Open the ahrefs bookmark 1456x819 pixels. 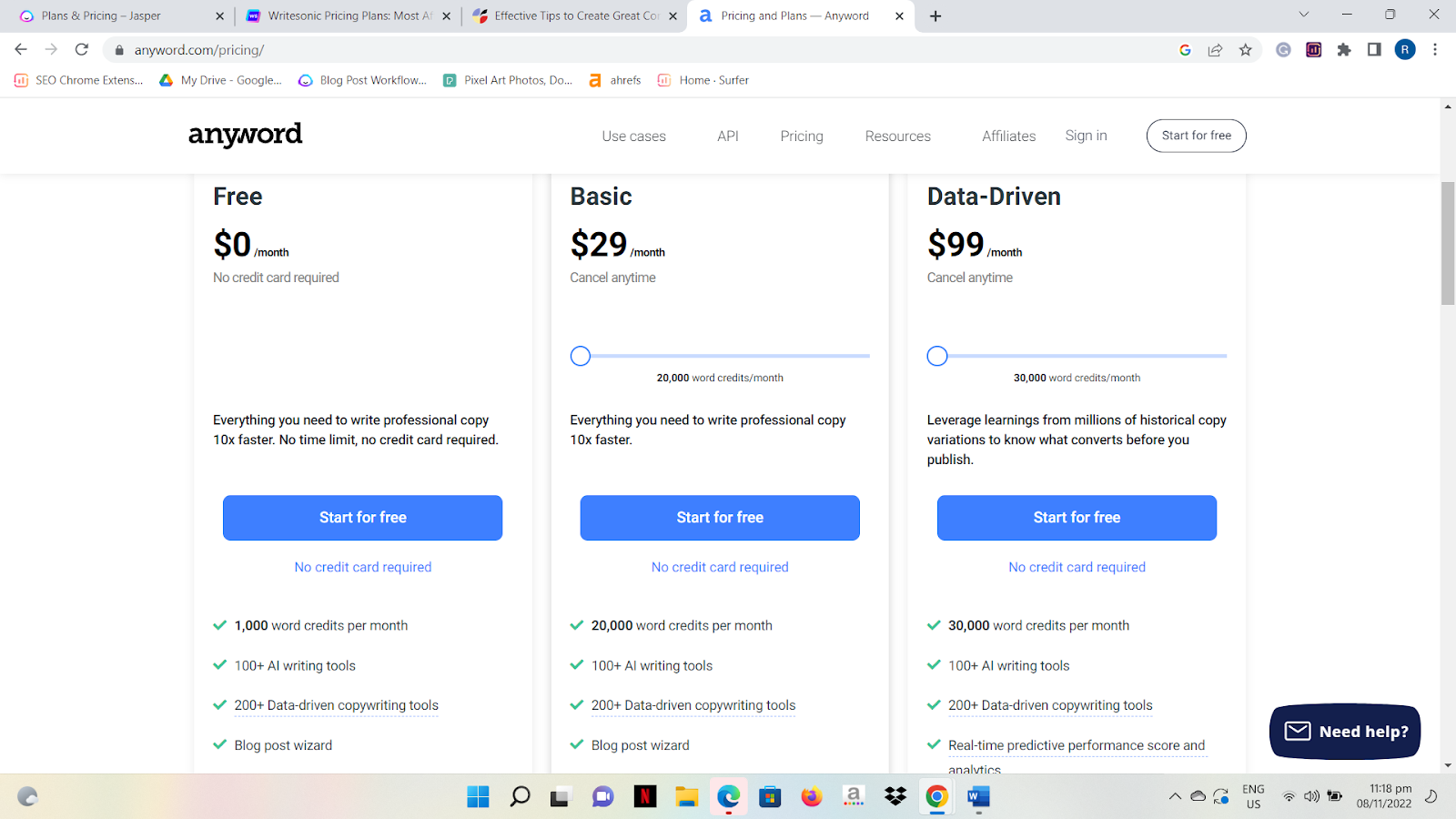615,80
